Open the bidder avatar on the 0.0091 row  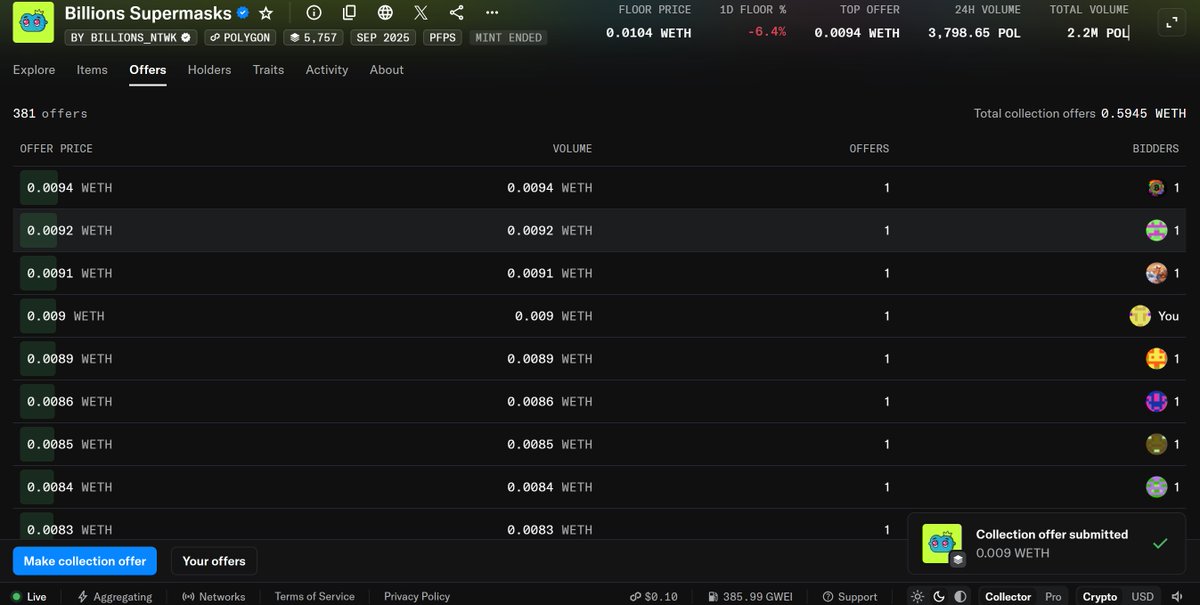click(1156, 273)
